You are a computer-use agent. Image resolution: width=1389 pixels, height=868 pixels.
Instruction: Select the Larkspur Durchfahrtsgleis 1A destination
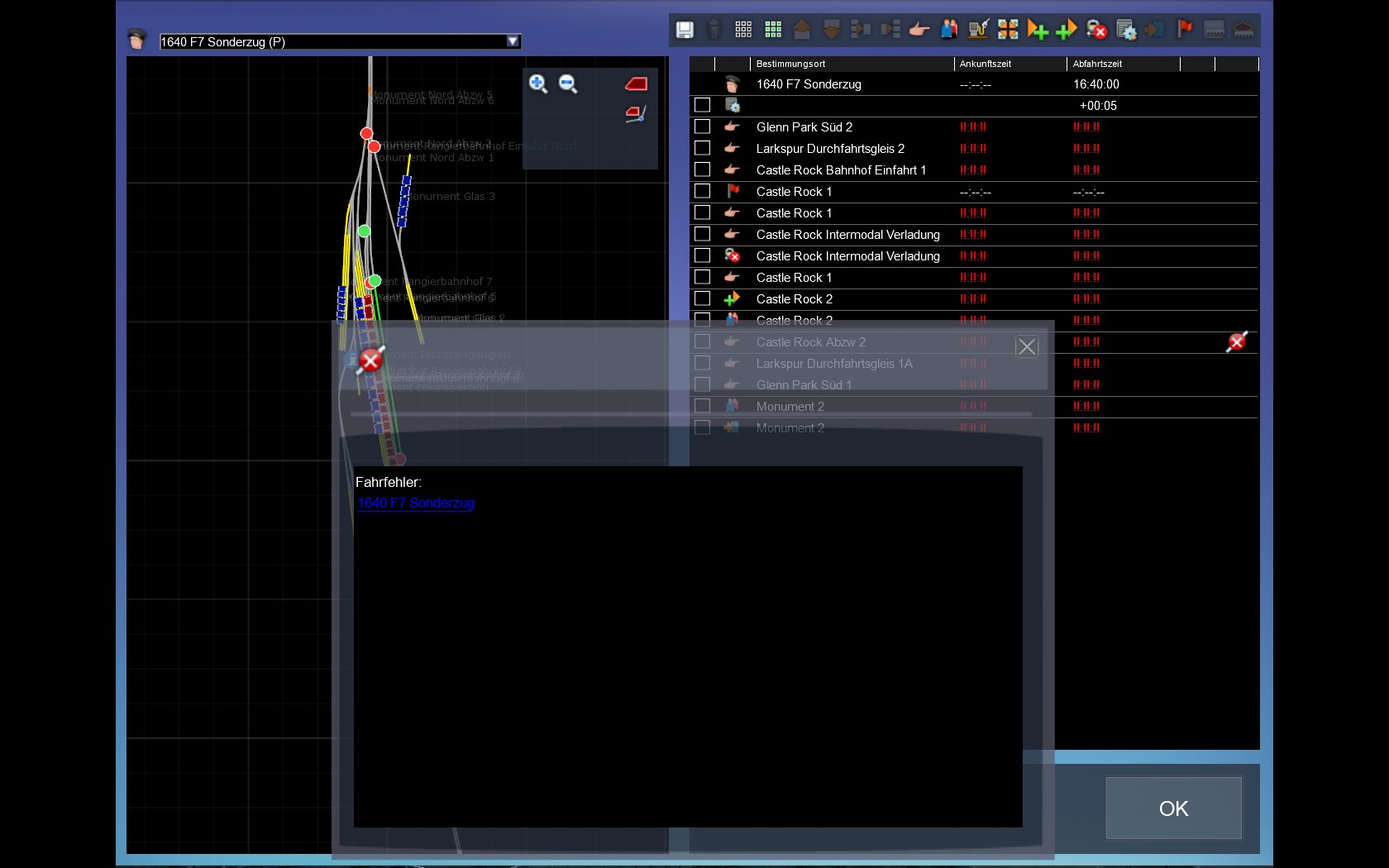click(x=834, y=364)
